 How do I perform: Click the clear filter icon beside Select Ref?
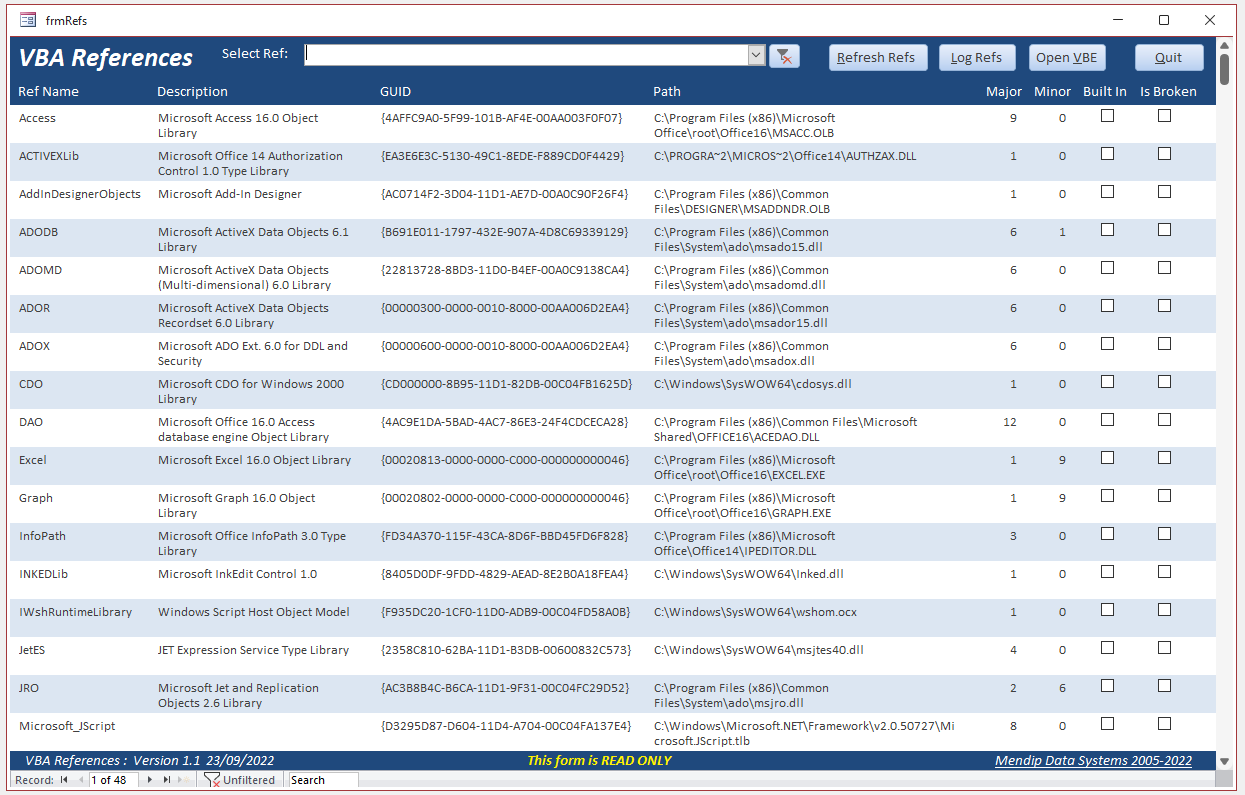(x=784, y=57)
